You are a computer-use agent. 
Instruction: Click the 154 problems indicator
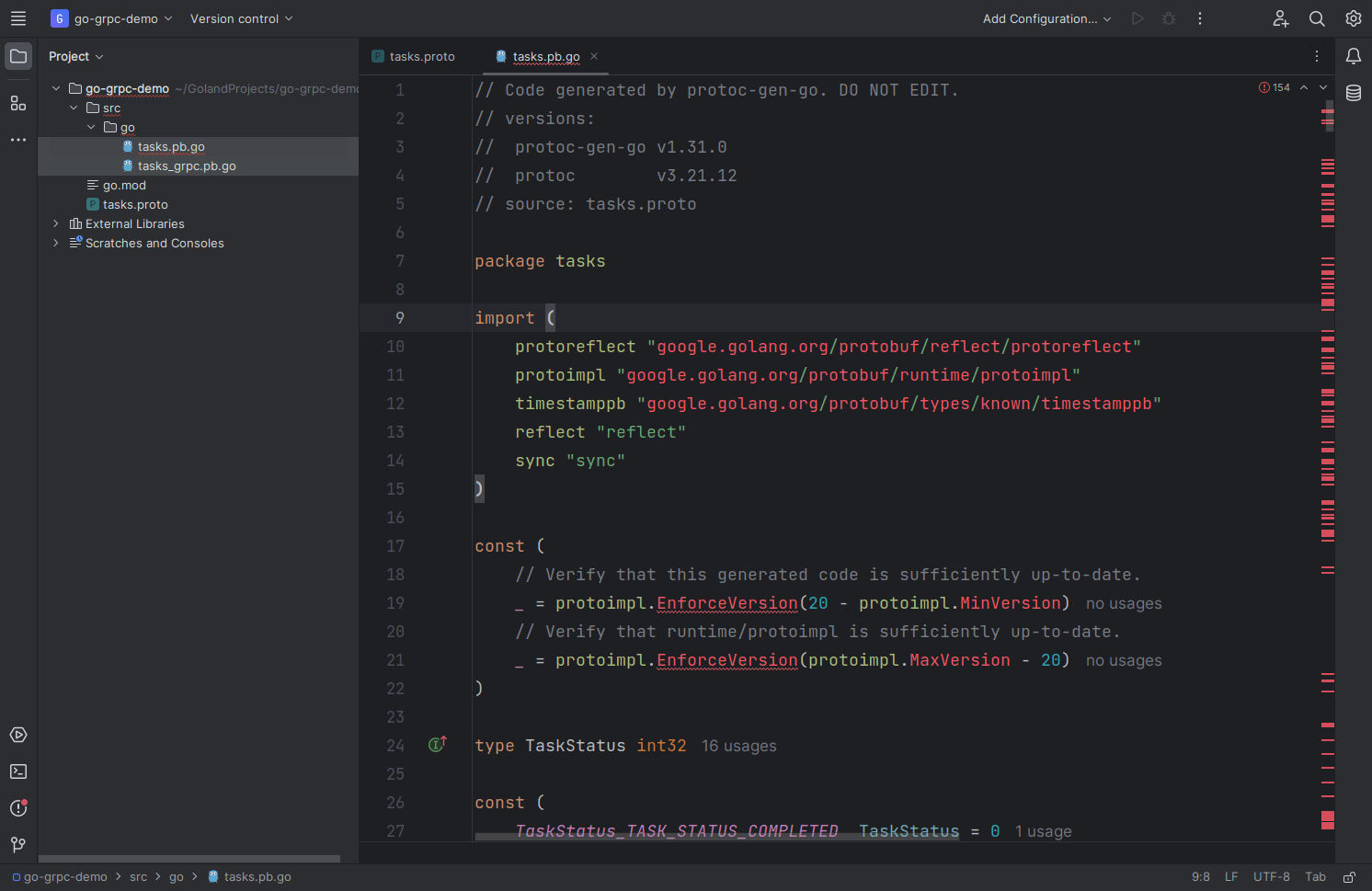(1275, 87)
